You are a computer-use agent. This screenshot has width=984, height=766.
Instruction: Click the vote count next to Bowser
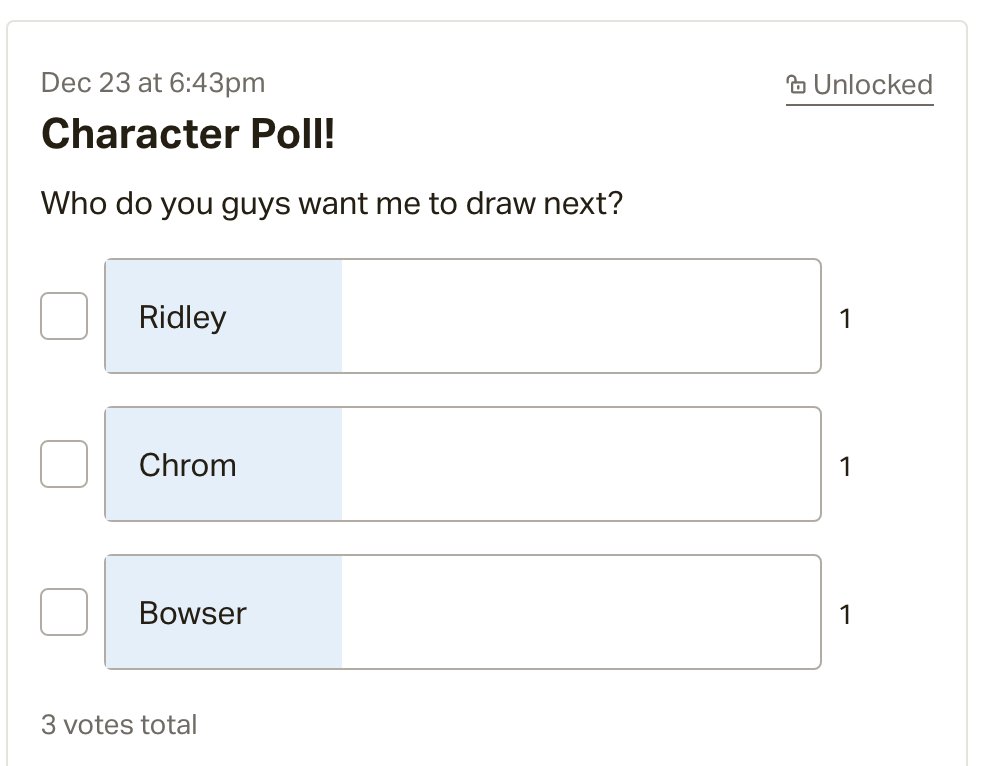click(x=846, y=614)
